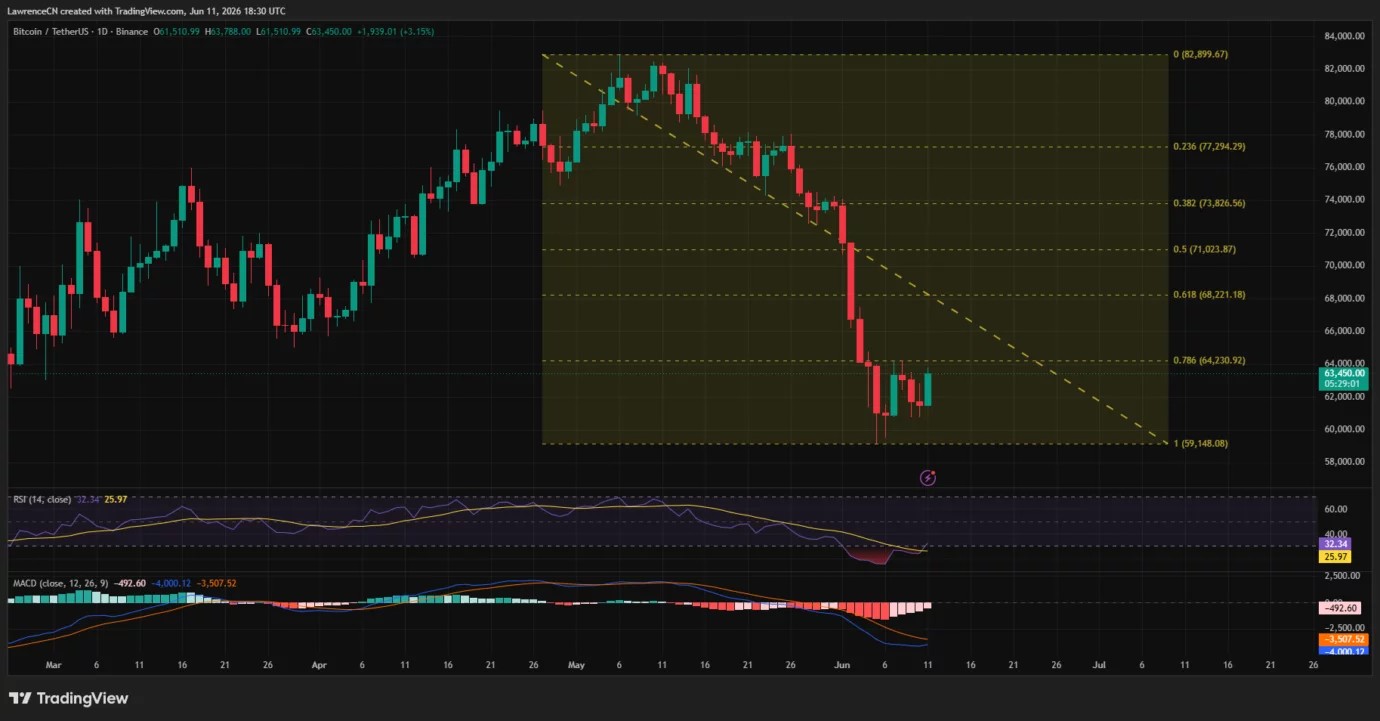Click the green current price tag 63,450.00

[x=1343, y=373]
